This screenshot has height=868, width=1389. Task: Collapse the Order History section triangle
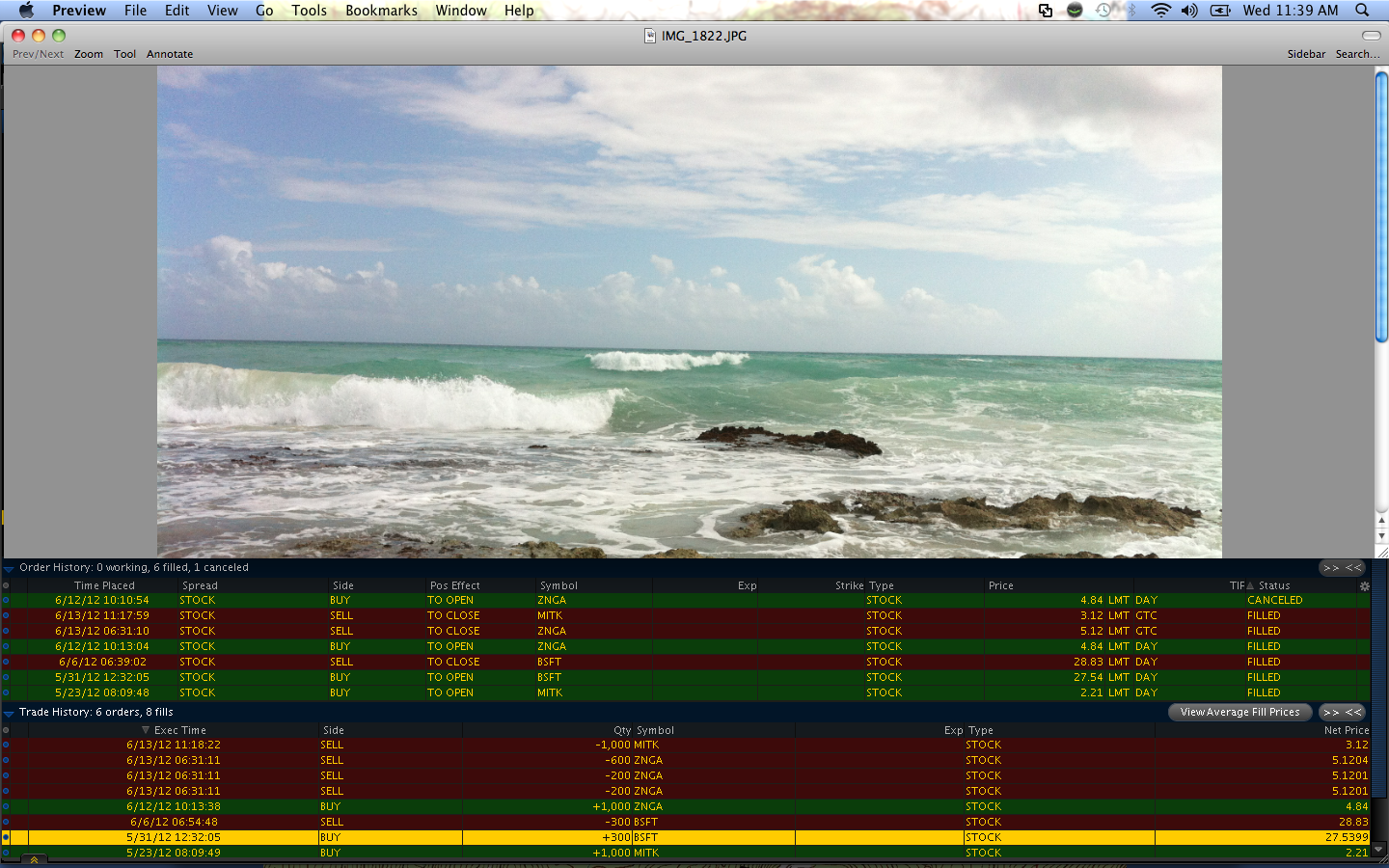[x=9, y=568]
